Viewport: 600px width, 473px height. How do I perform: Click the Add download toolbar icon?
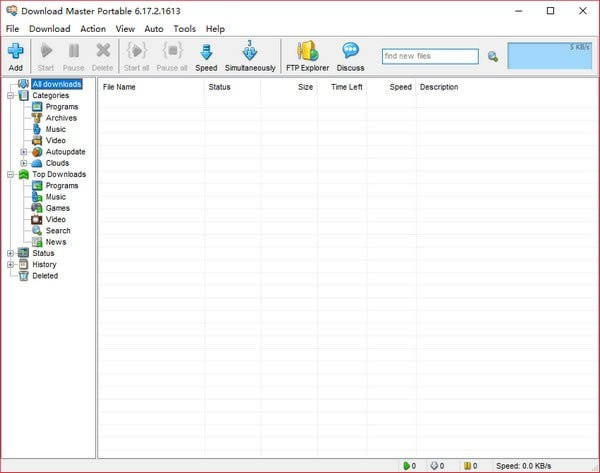pos(15,55)
